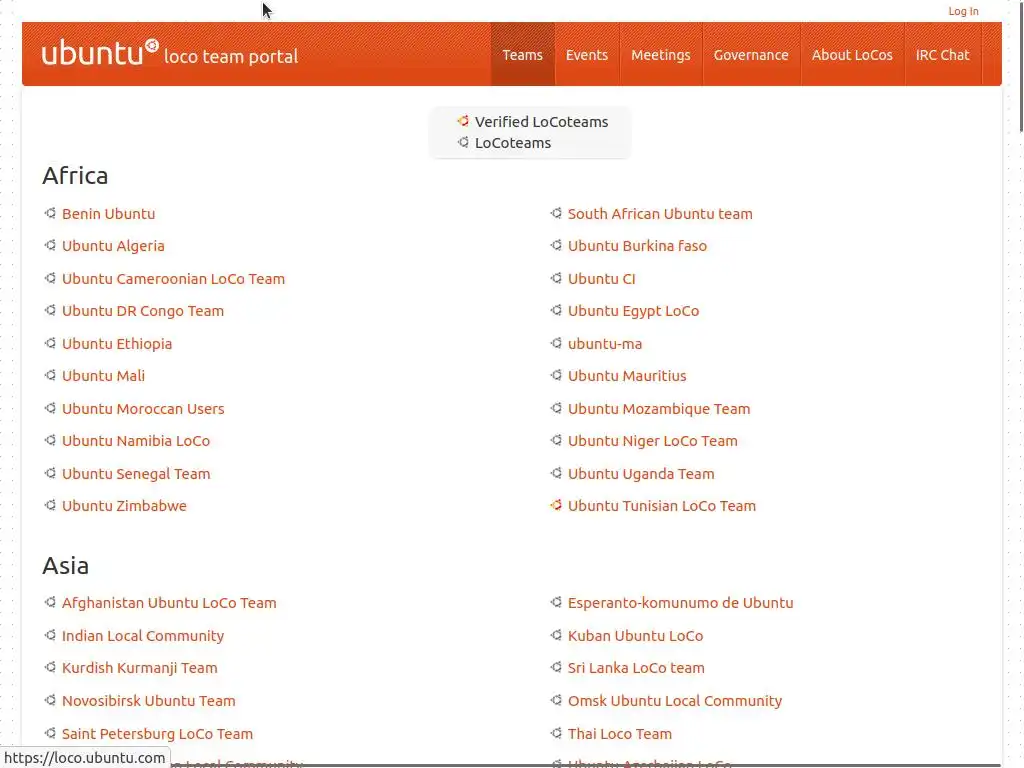Click the ubuntu-ma team link
Screen dimensions: 1024x768
605,344
